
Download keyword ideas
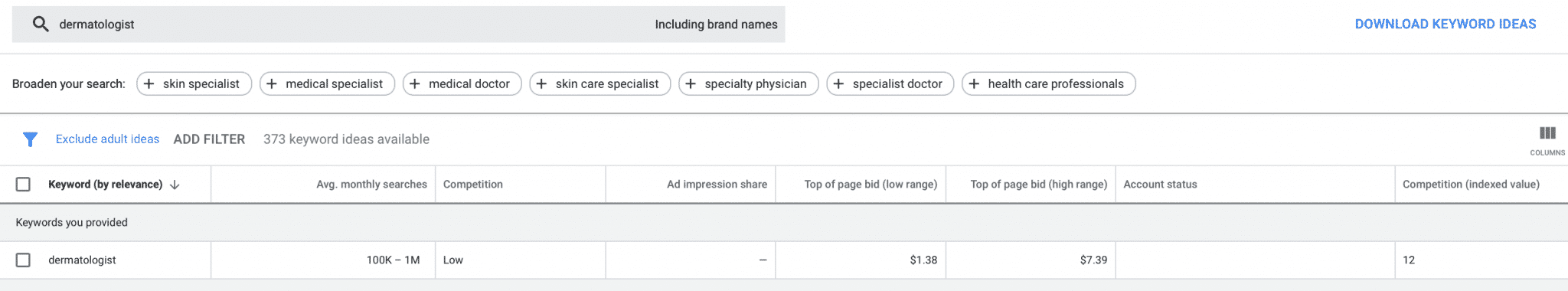coord(1445,25)
